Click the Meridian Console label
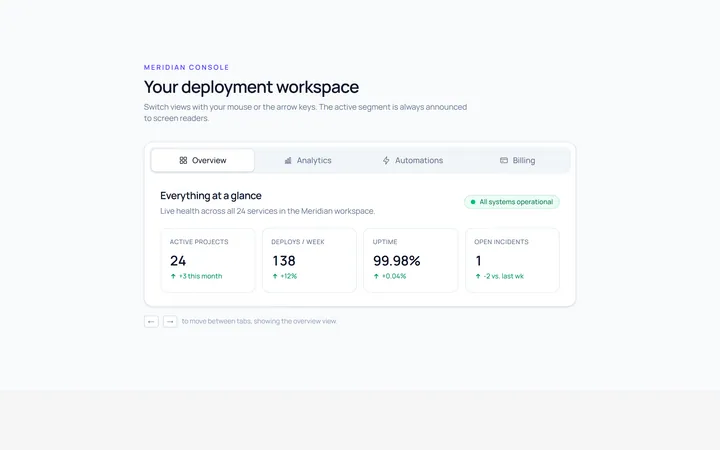 186,68
